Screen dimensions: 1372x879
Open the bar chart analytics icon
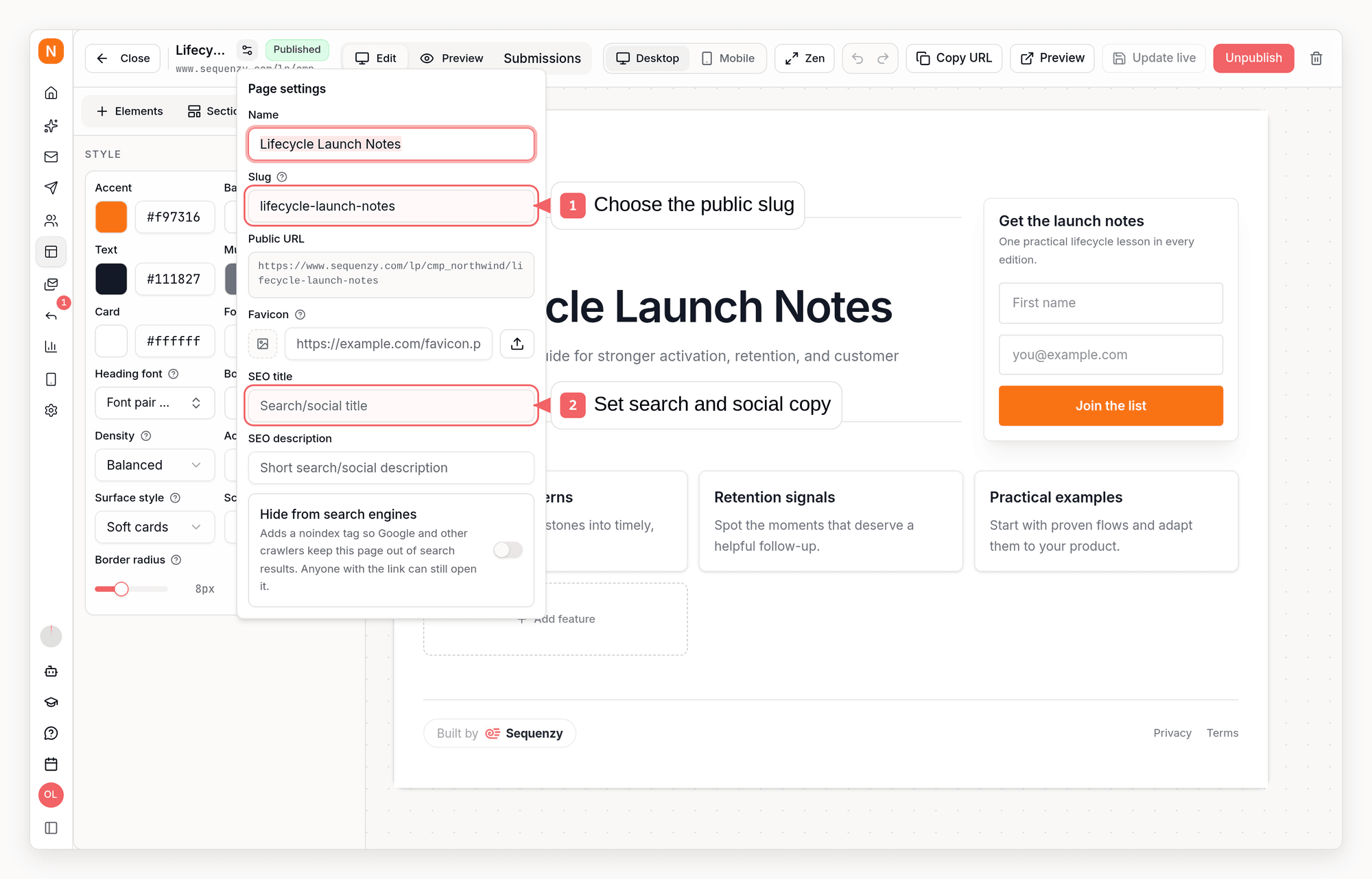51,347
